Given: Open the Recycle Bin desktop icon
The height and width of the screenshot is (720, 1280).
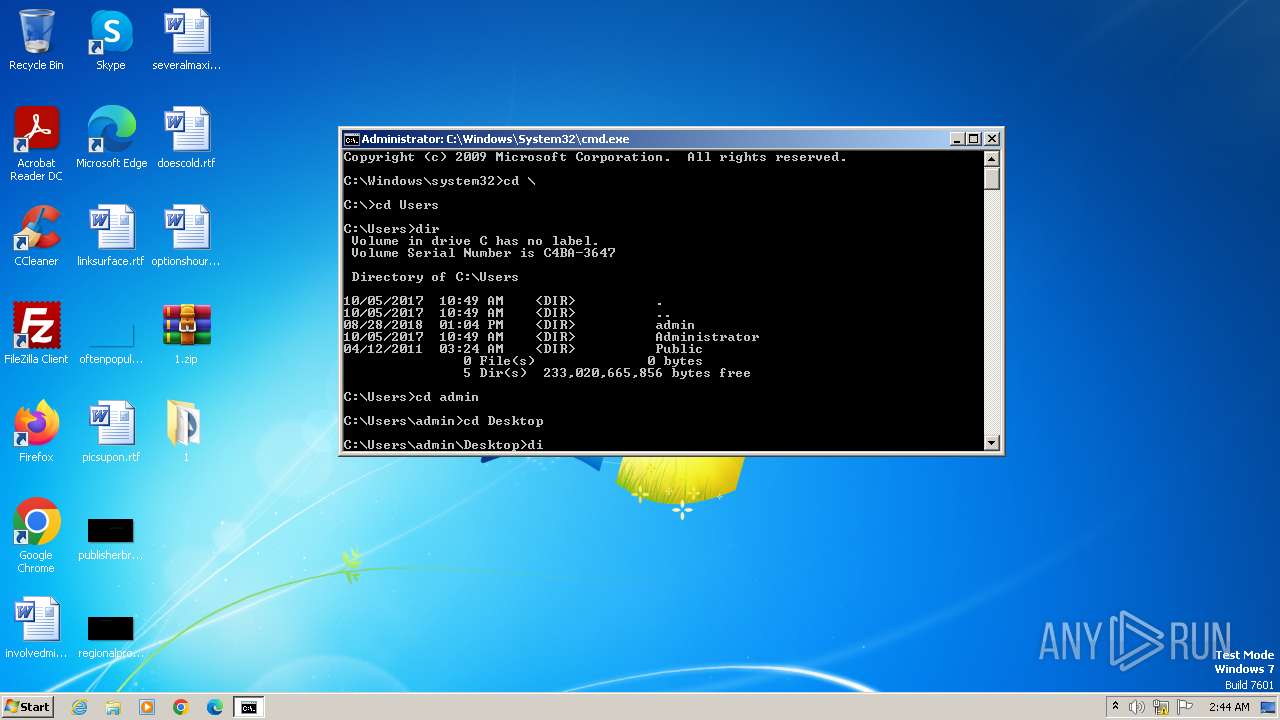Looking at the screenshot, I should click(36, 40).
